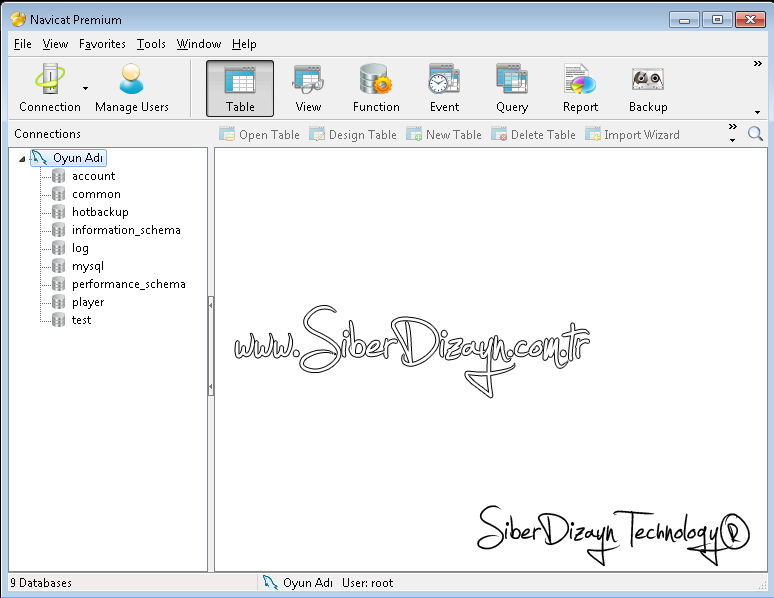Click the New Table button
Viewport: 774px width, 598px height.
click(x=444, y=134)
